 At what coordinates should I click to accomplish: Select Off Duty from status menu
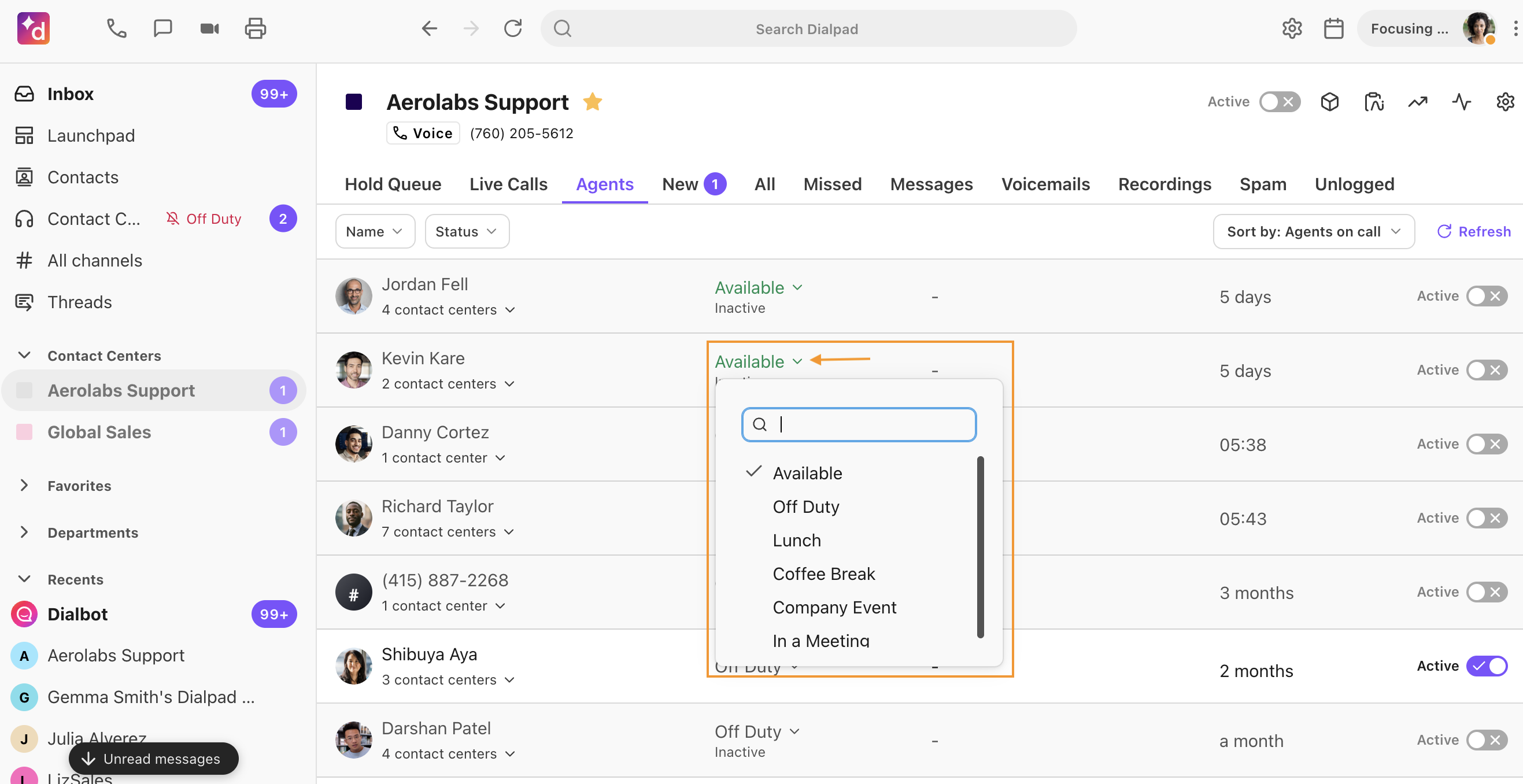coord(805,507)
